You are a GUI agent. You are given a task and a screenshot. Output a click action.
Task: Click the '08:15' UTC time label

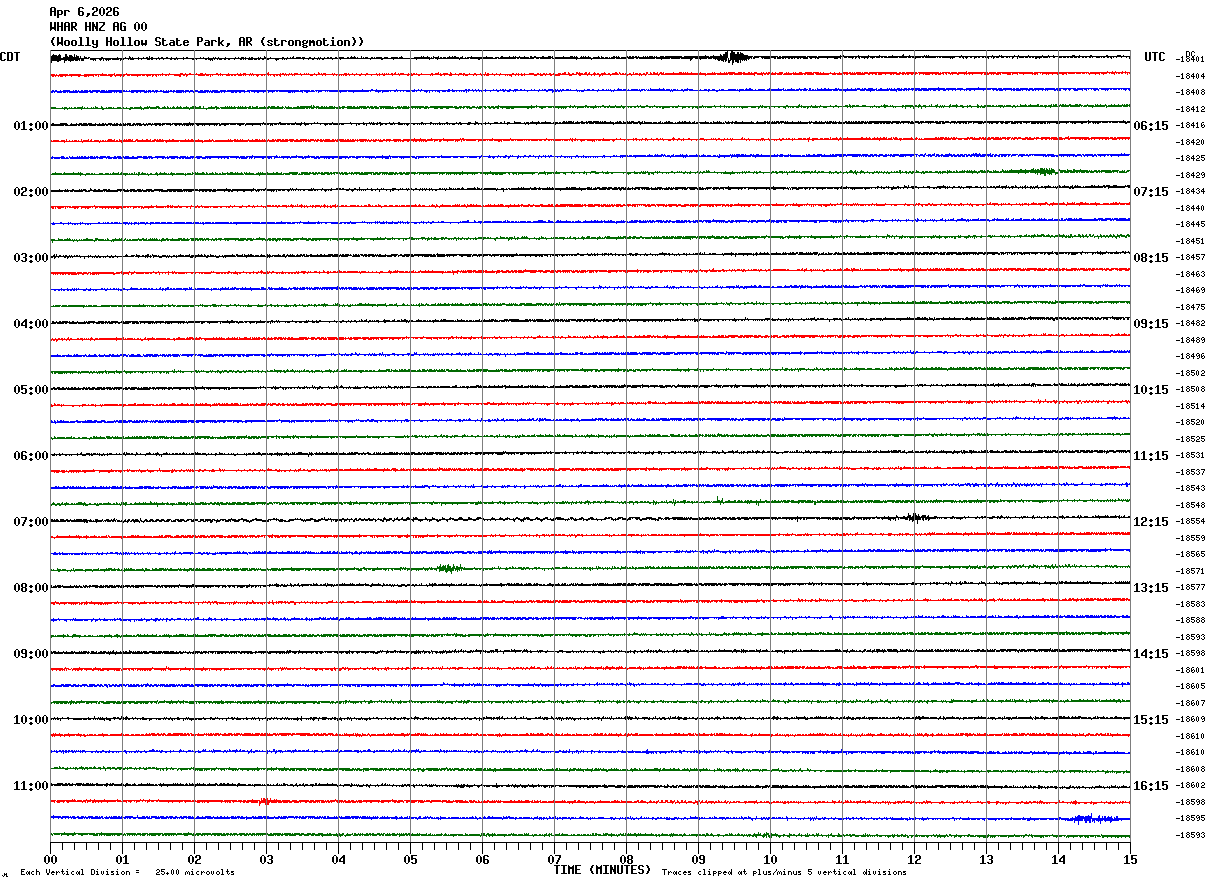click(x=1150, y=258)
